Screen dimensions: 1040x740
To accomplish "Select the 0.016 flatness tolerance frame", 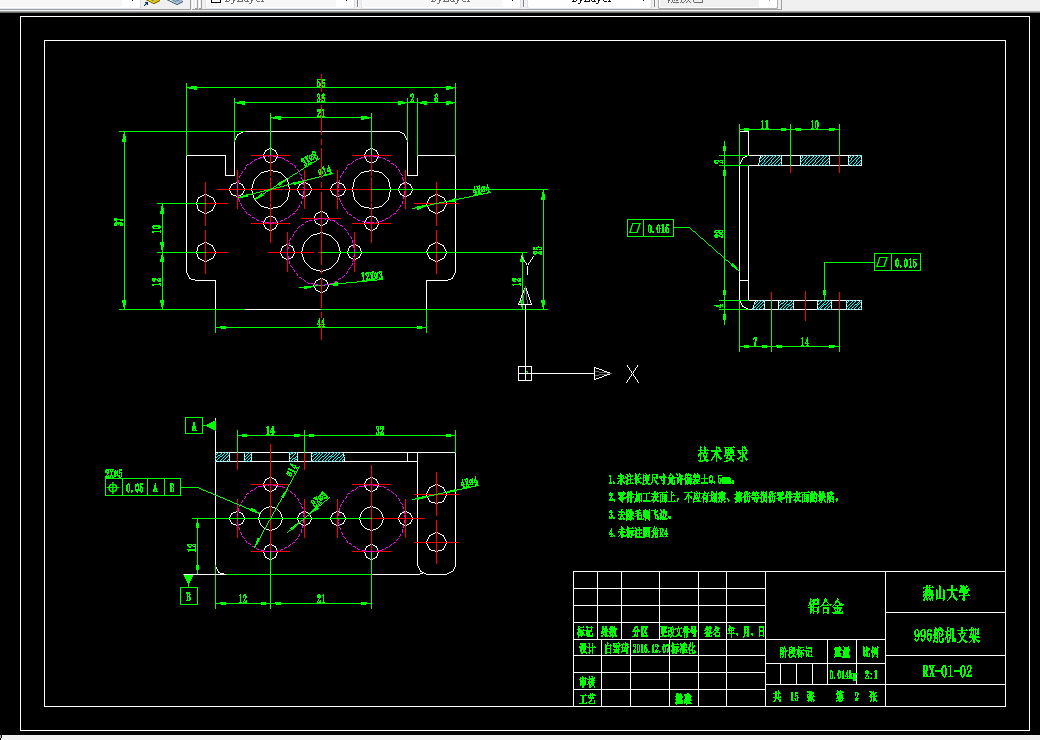I will [650, 229].
